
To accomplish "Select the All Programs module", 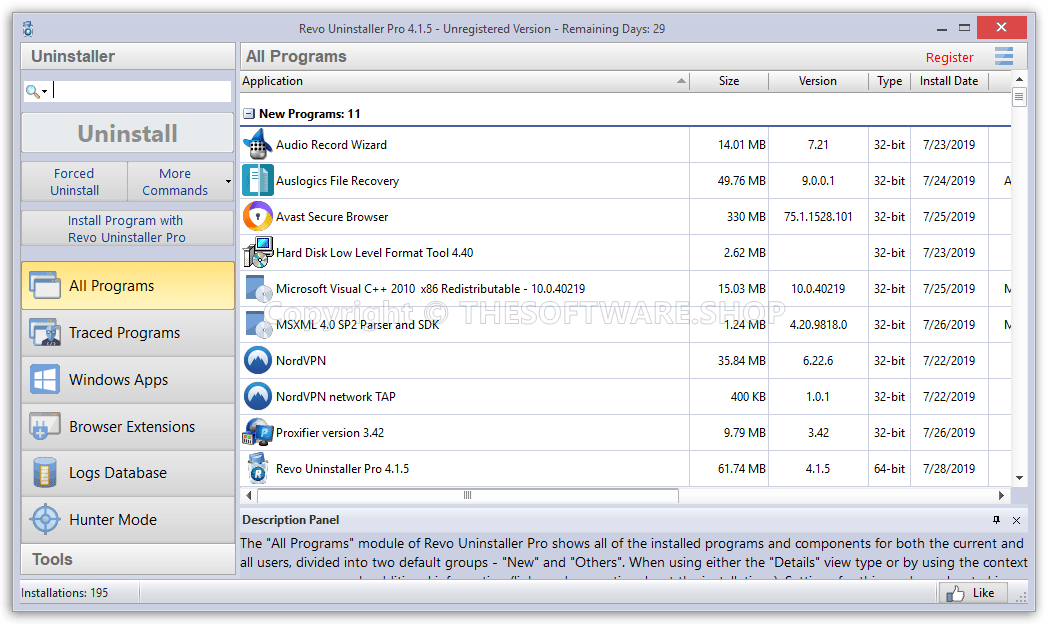I will 128,286.
